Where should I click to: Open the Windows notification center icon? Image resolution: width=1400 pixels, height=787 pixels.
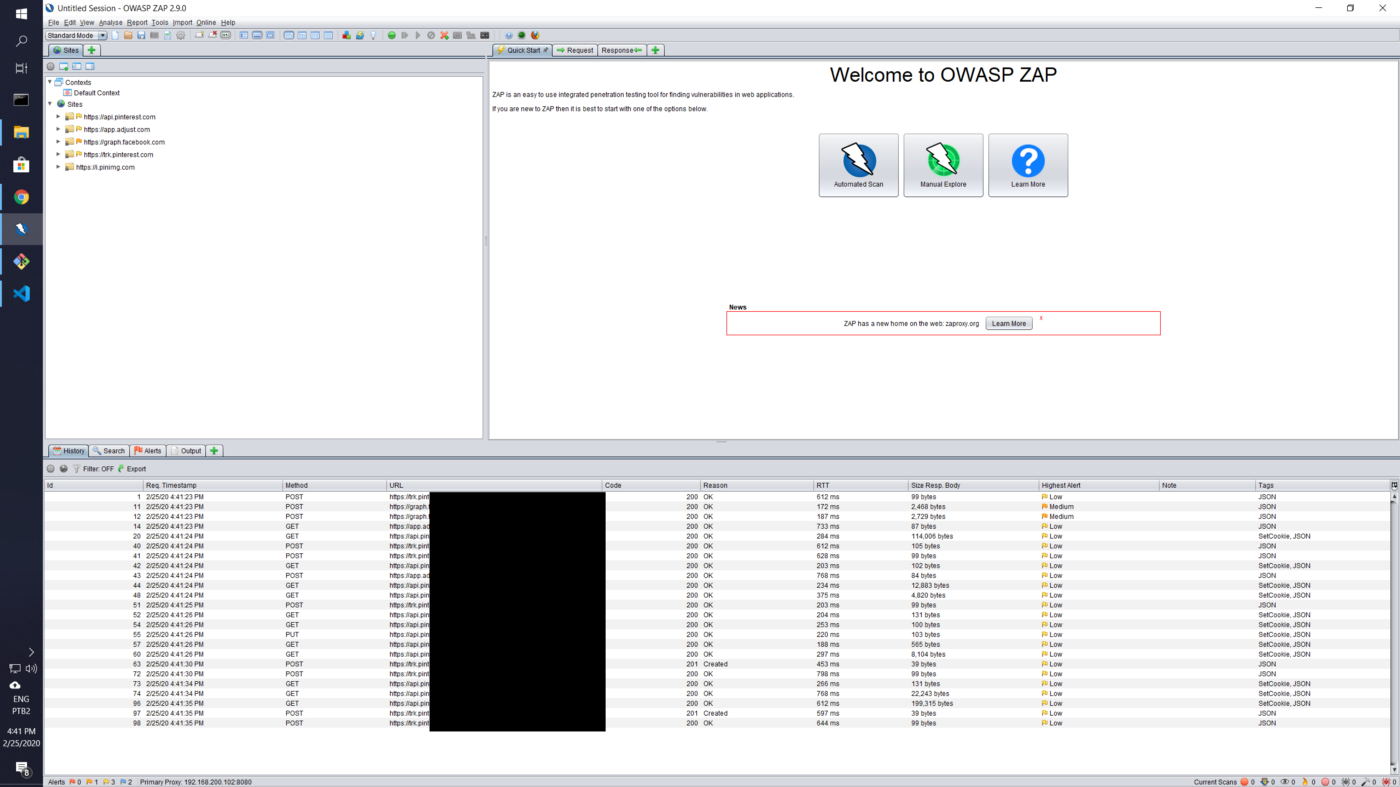coord(21,768)
